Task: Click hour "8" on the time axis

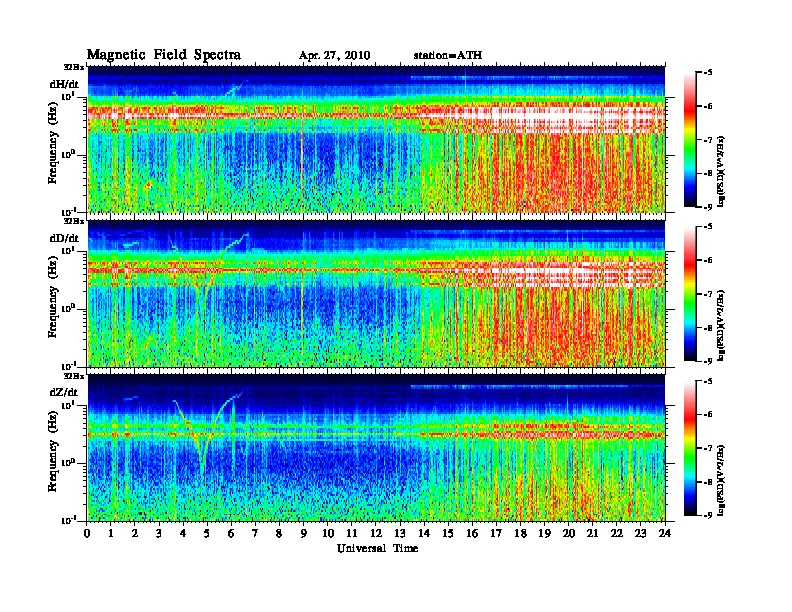Action: [x=280, y=533]
